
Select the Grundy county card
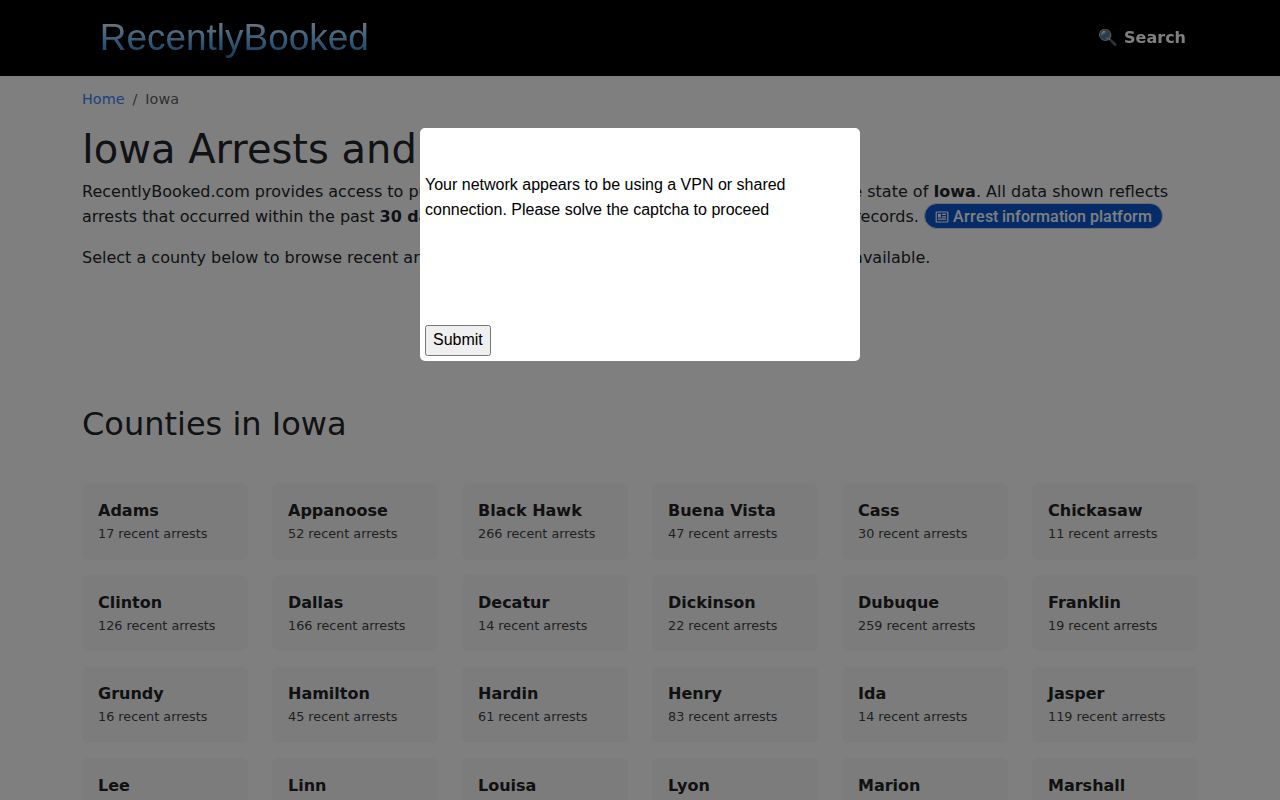point(165,704)
